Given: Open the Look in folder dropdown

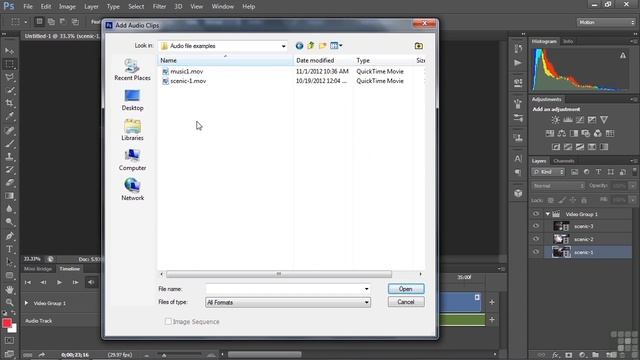Looking at the screenshot, I should (x=283, y=46).
